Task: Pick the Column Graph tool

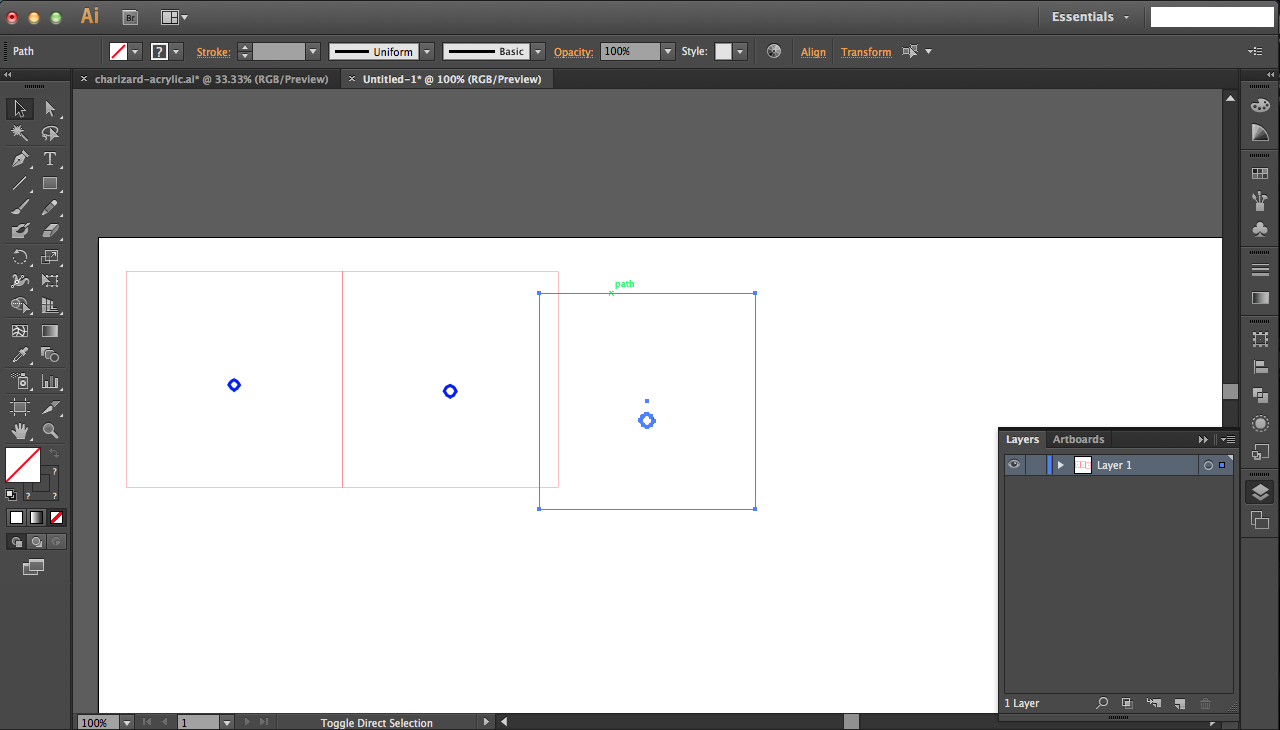Action: click(50, 381)
